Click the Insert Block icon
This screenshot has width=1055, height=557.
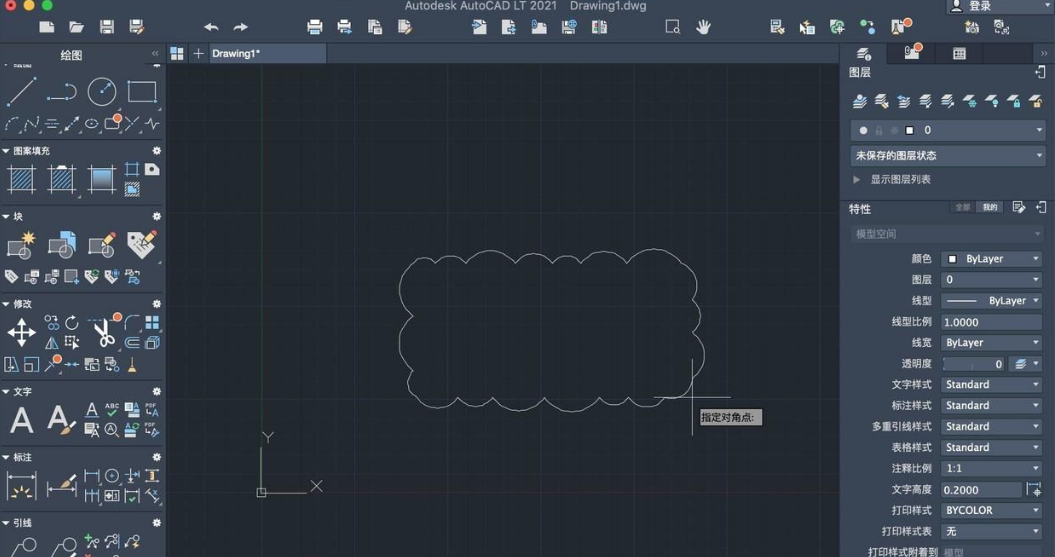click(61, 246)
